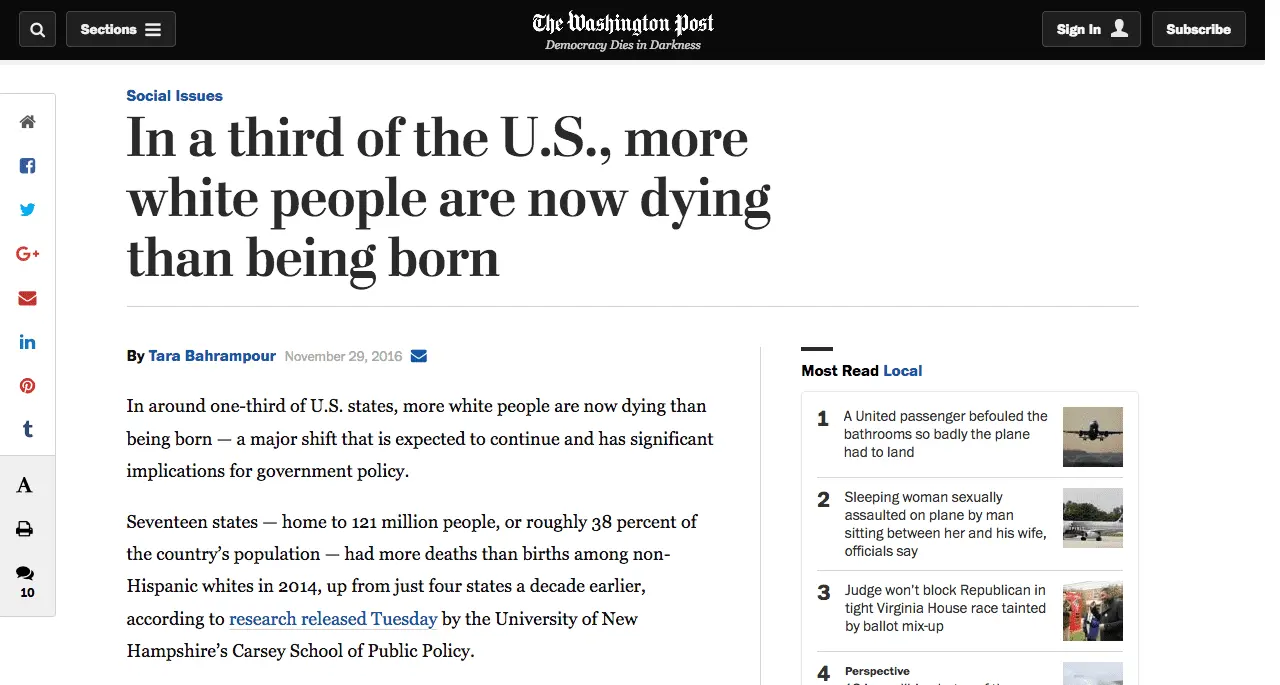Screen dimensions: 1280x685
Task: Click the Subscribe button
Action: (x=1198, y=30)
